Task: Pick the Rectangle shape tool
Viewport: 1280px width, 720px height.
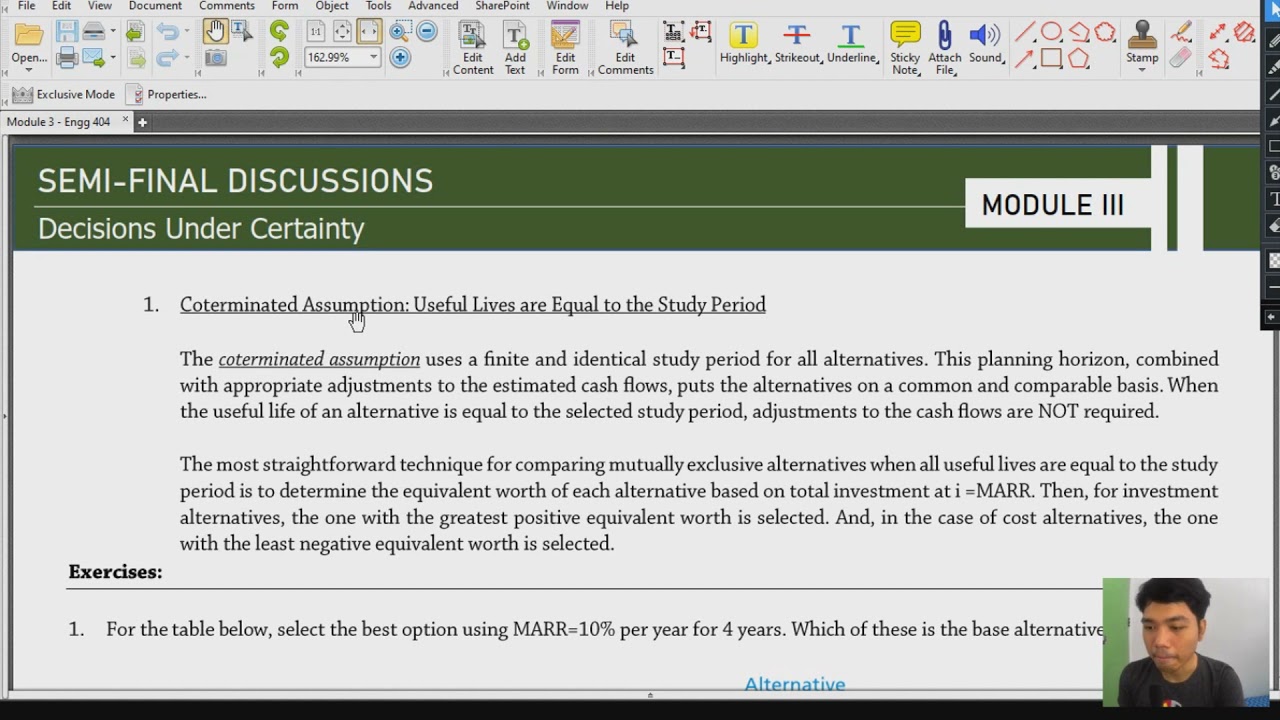Action: pos(1051,58)
